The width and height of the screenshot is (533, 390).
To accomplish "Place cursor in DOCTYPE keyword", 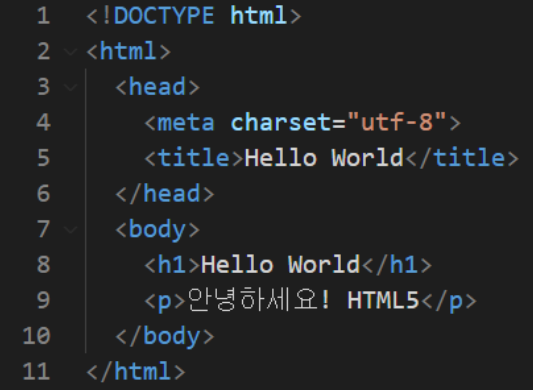I will [164, 16].
